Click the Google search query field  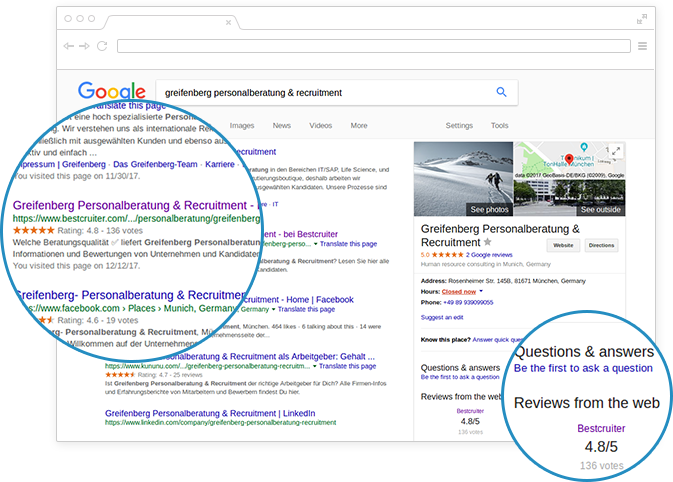(326, 93)
